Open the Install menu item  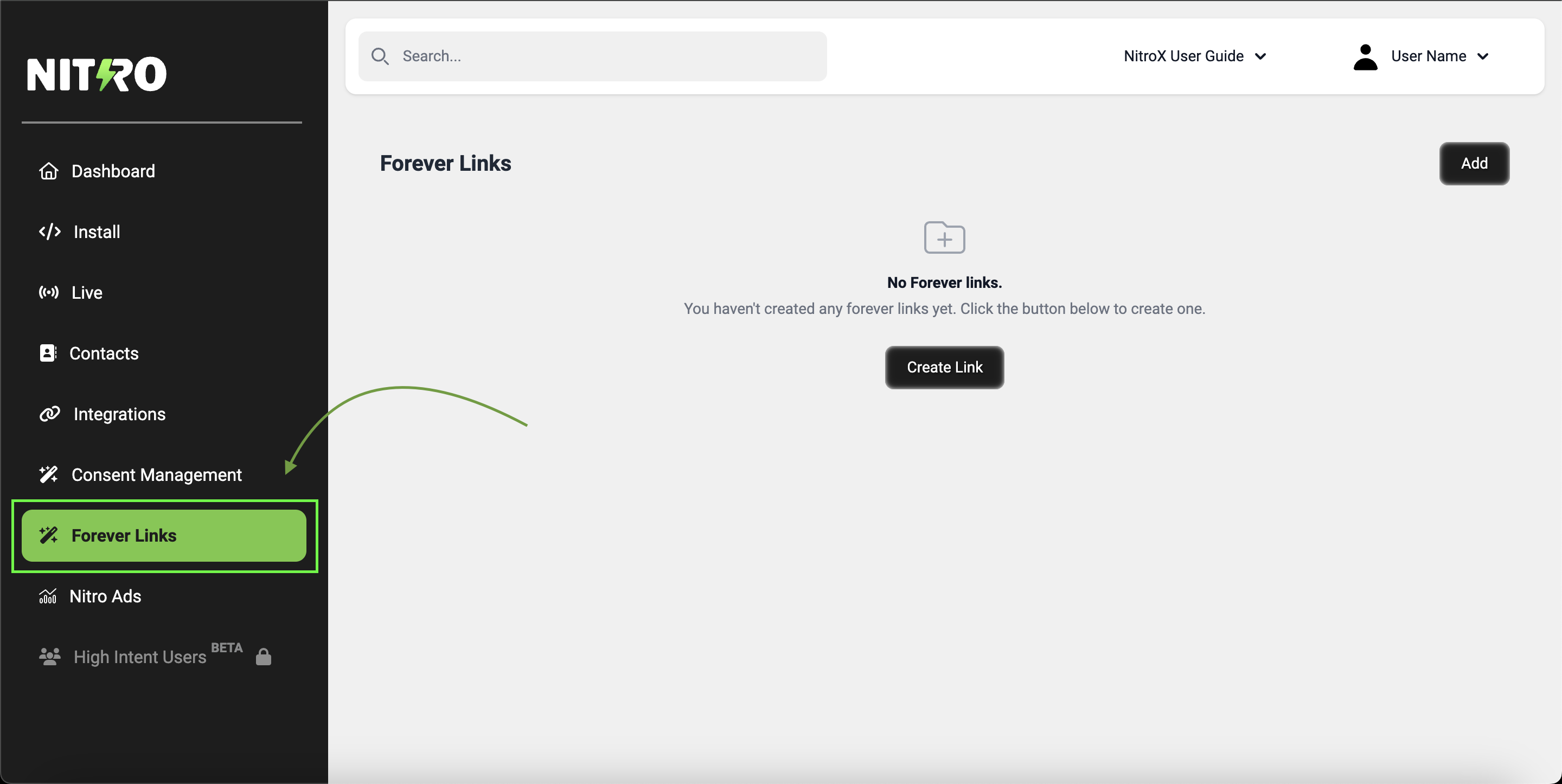[164, 232]
